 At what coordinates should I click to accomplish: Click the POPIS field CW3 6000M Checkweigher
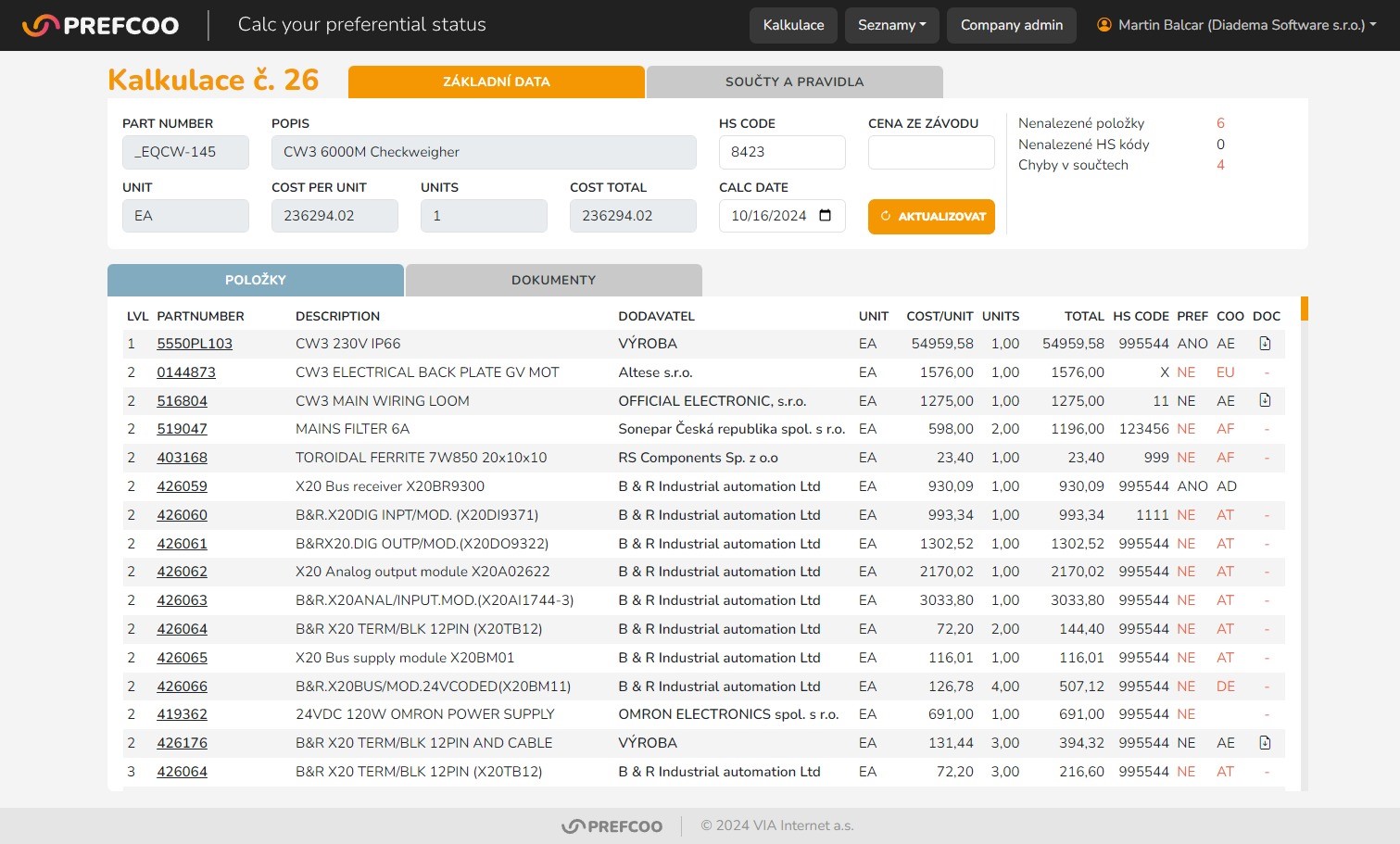pyautogui.click(x=484, y=152)
